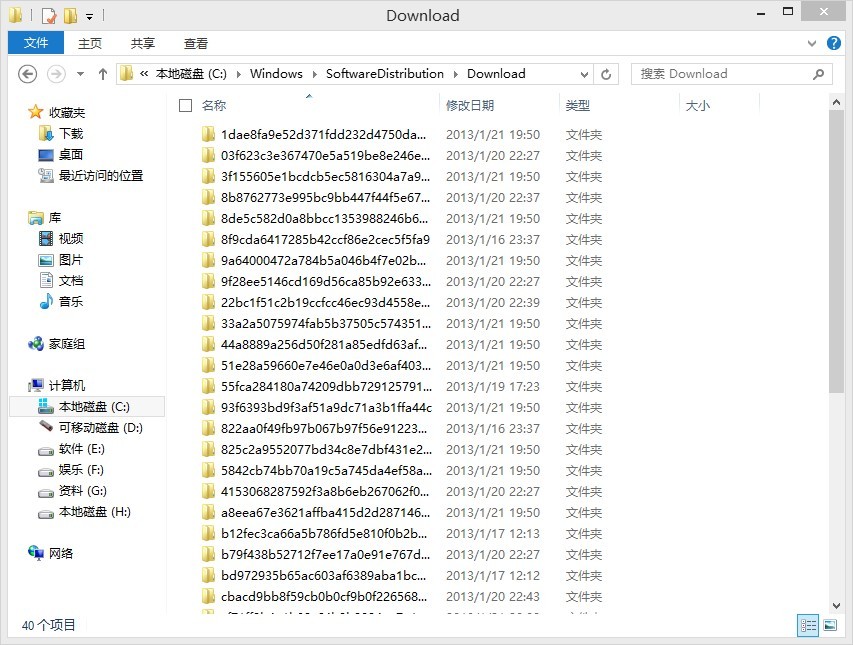This screenshot has width=853, height=645.
Task: Open 最近访问的位置 in favorites
Action: (101, 176)
